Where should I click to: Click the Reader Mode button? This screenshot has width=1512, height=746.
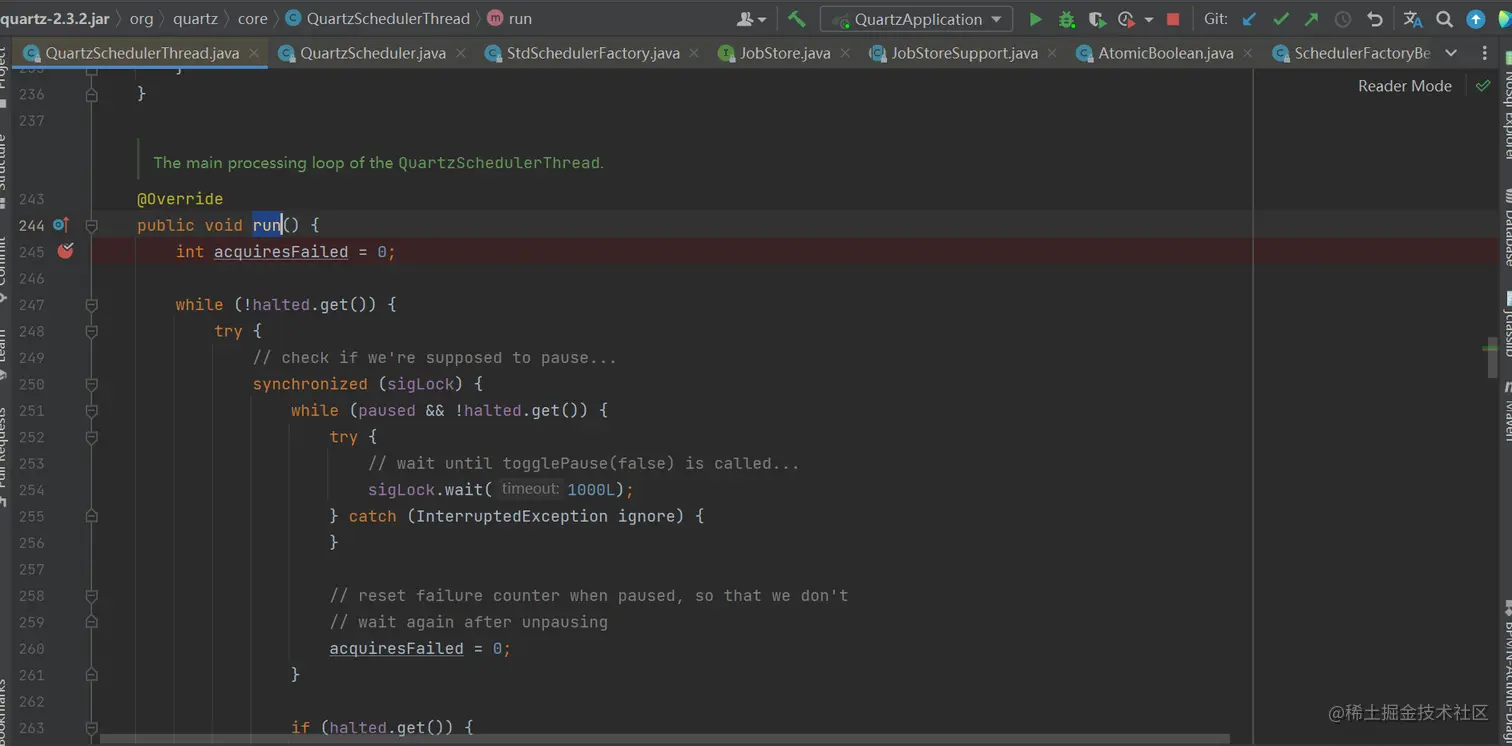(x=1404, y=86)
